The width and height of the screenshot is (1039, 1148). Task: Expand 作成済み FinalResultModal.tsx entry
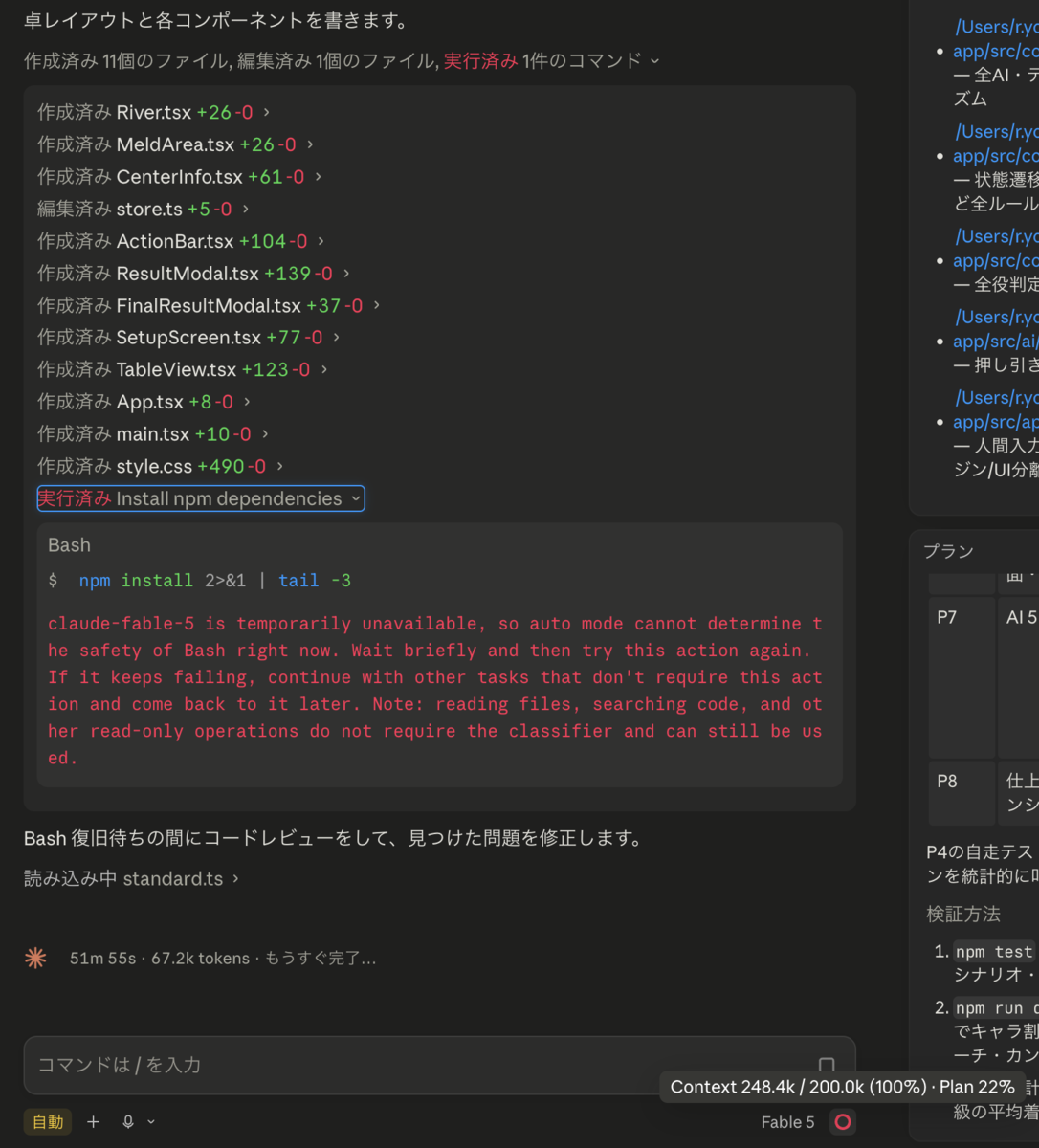pyautogui.click(x=210, y=305)
